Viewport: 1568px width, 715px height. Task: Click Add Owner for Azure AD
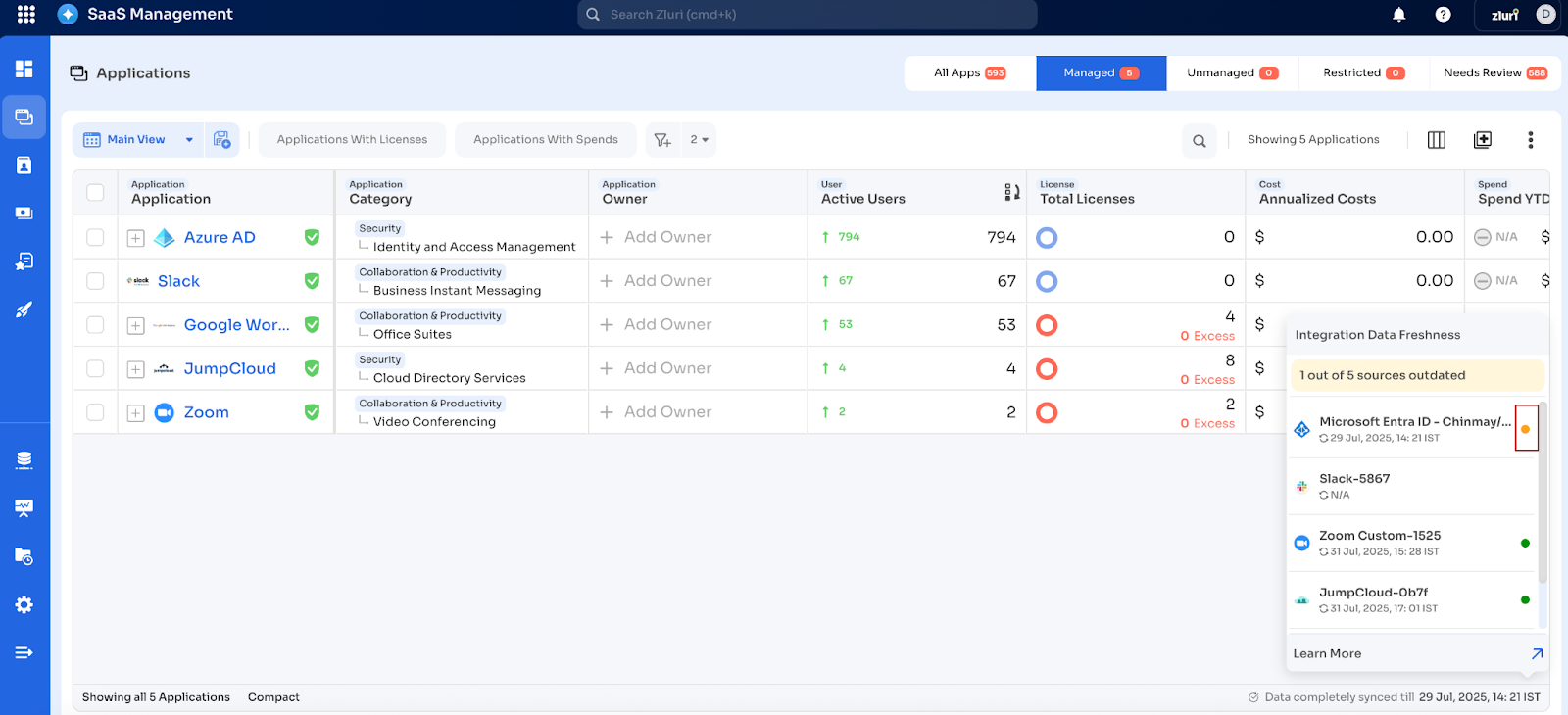pyautogui.click(x=656, y=237)
